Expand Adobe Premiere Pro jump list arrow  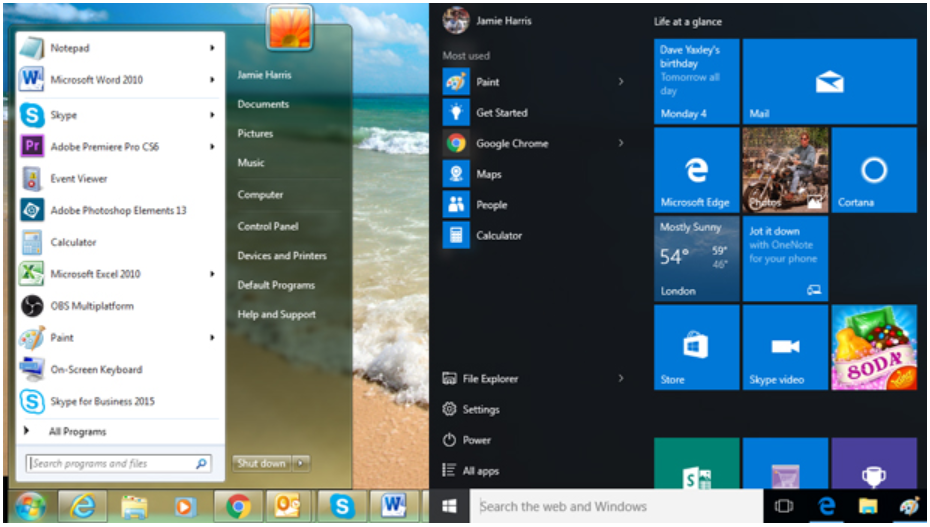(212, 146)
